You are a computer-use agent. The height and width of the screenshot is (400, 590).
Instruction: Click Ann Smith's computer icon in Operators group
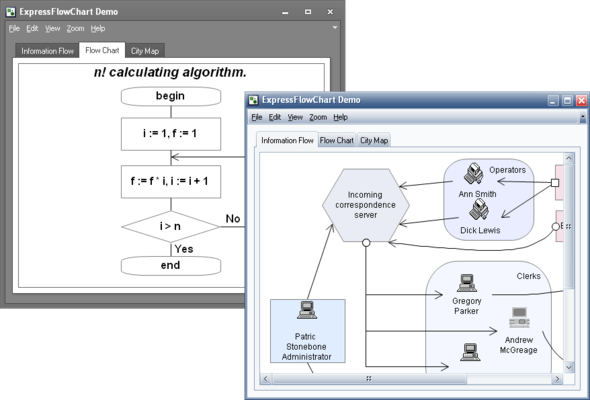click(x=473, y=173)
